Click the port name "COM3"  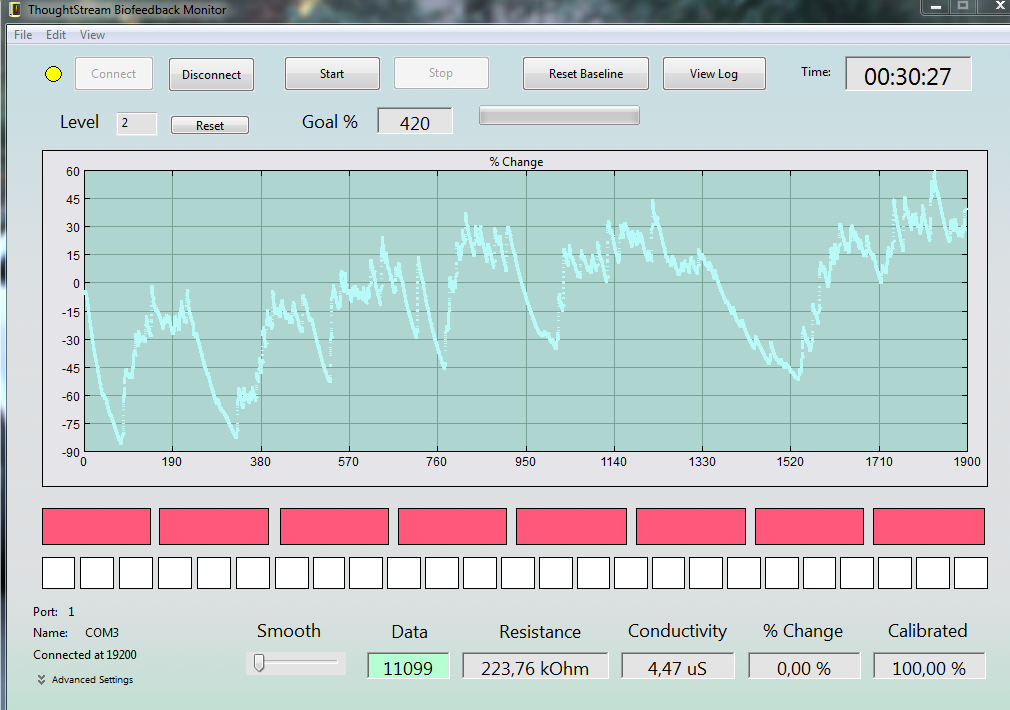[102, 633]
